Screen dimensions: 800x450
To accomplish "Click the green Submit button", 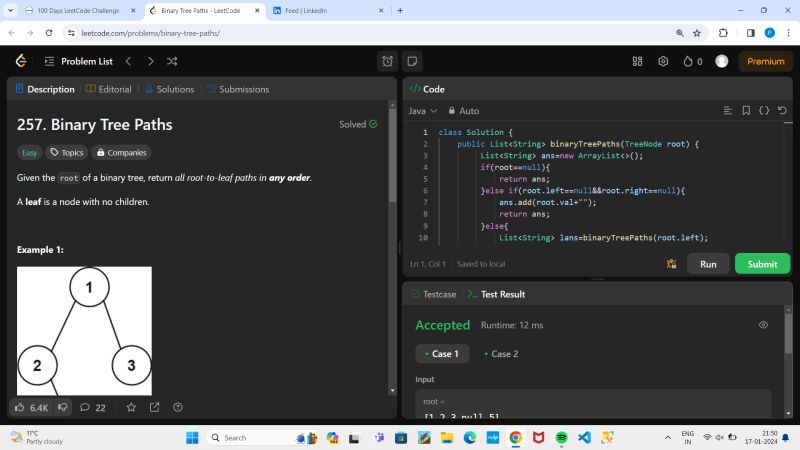I will (762, 264).
